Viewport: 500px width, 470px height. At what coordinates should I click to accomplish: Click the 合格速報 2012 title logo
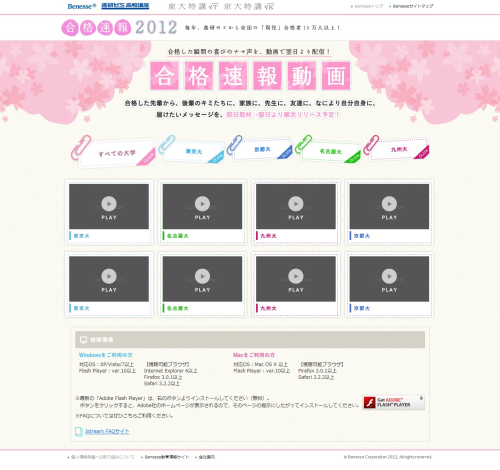pyautogui.click(x=119, y=27)
